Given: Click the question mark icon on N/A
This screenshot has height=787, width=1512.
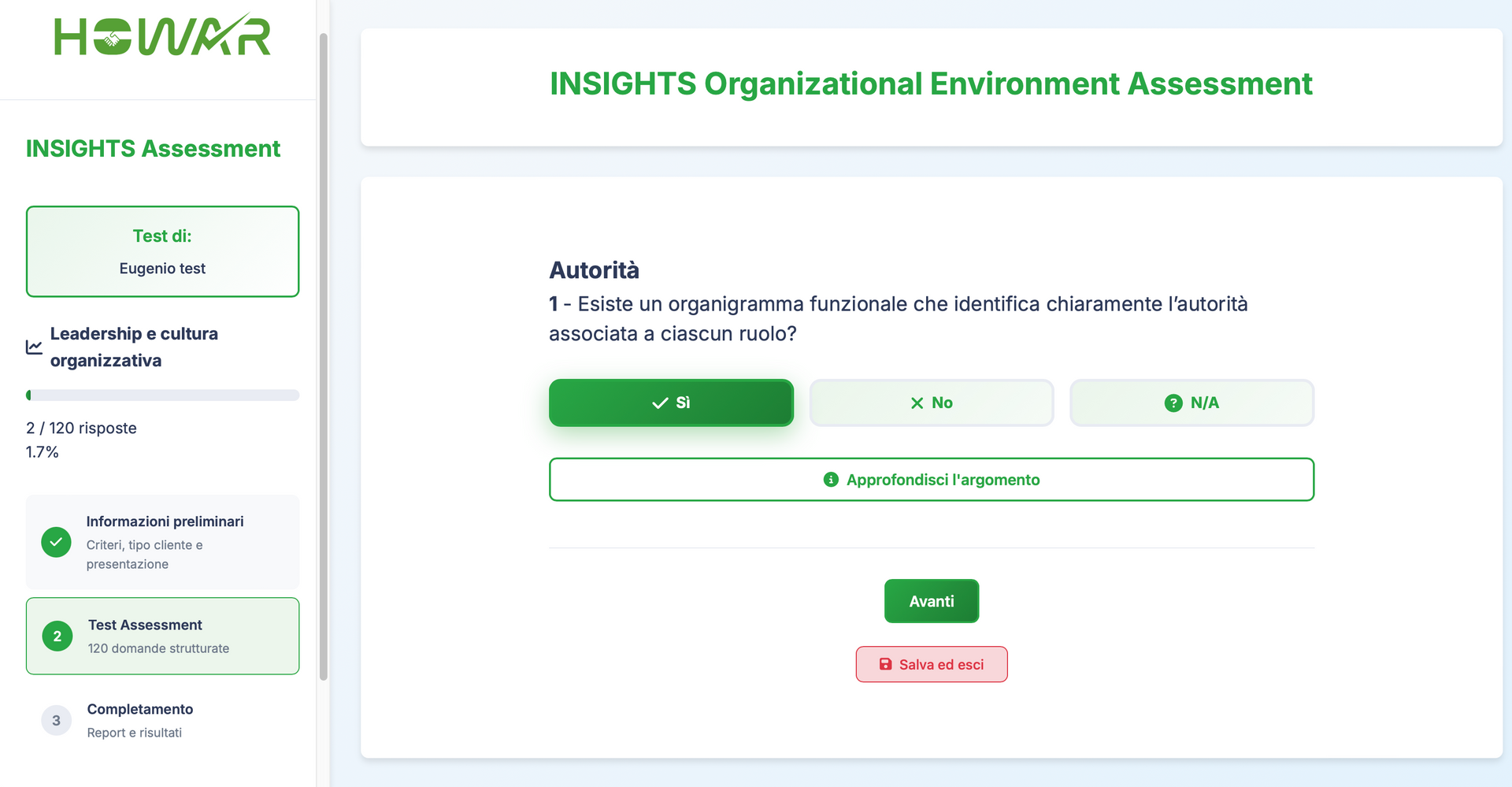Looking at the screenshot, I should 1173,403.
